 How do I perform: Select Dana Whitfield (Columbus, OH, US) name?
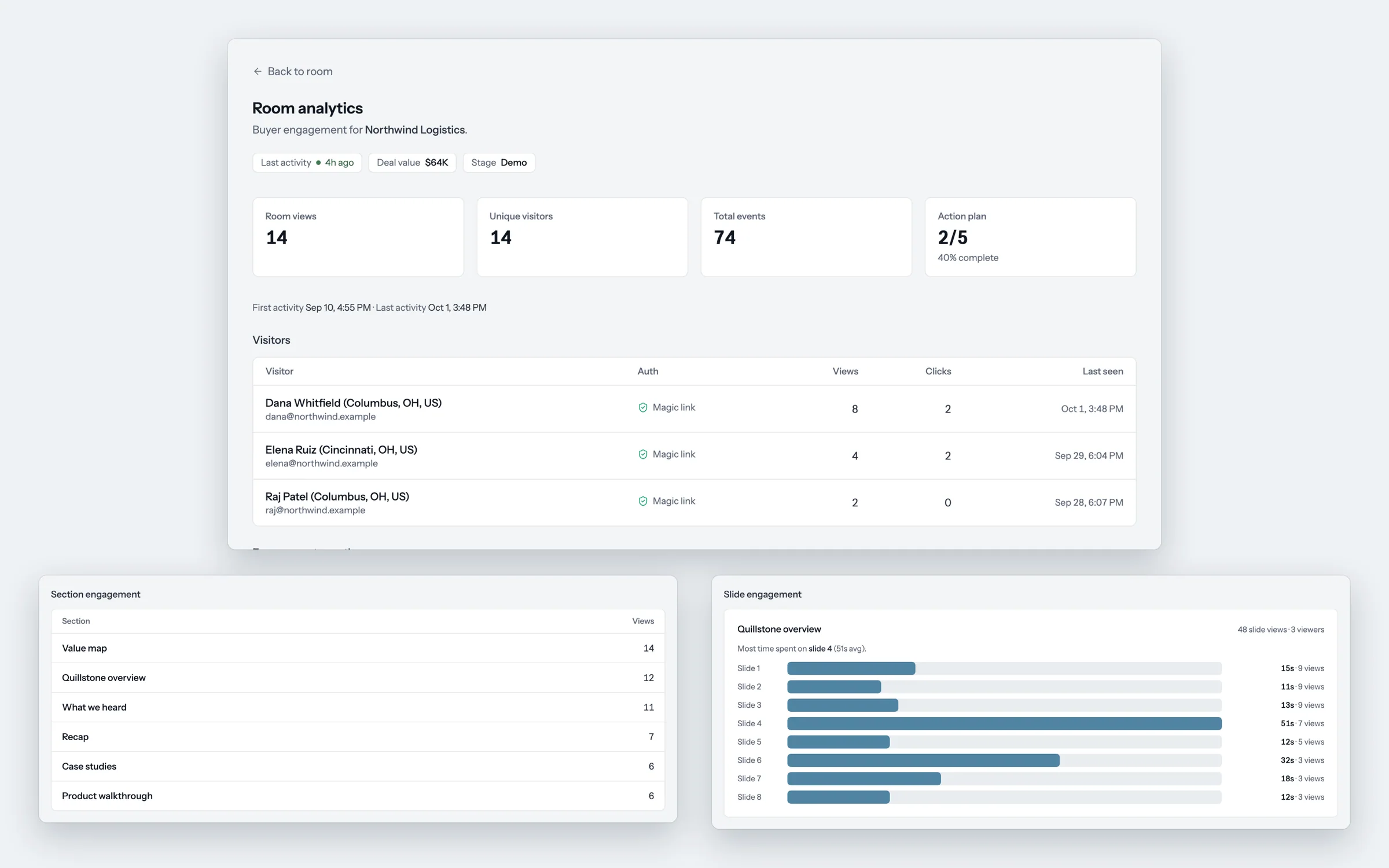pyautogui.click(x=354, y=403)
